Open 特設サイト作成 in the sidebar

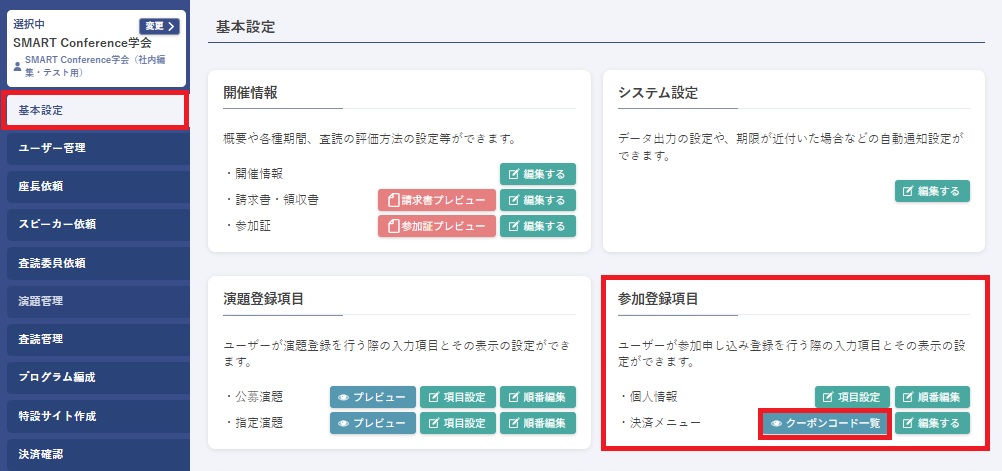94,415
